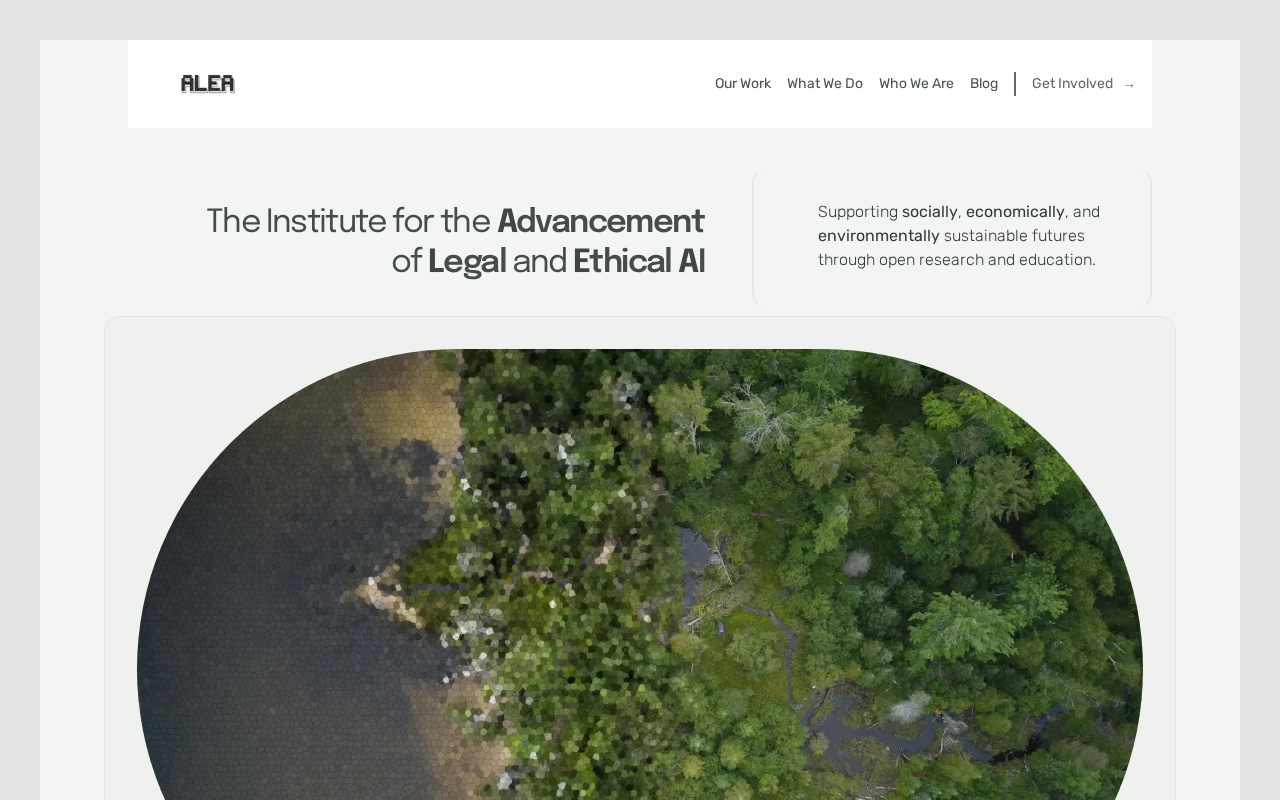Select the Get Involved link
The width and height of the screenshot is (1280, 800).
pos(1072,84)
